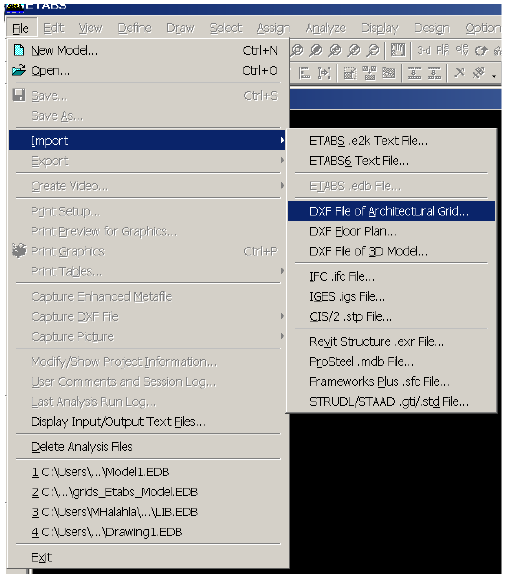505x578 pixels.
Task: Click the crossed diagonal arrow icon
Action: (x=459, y=72)
